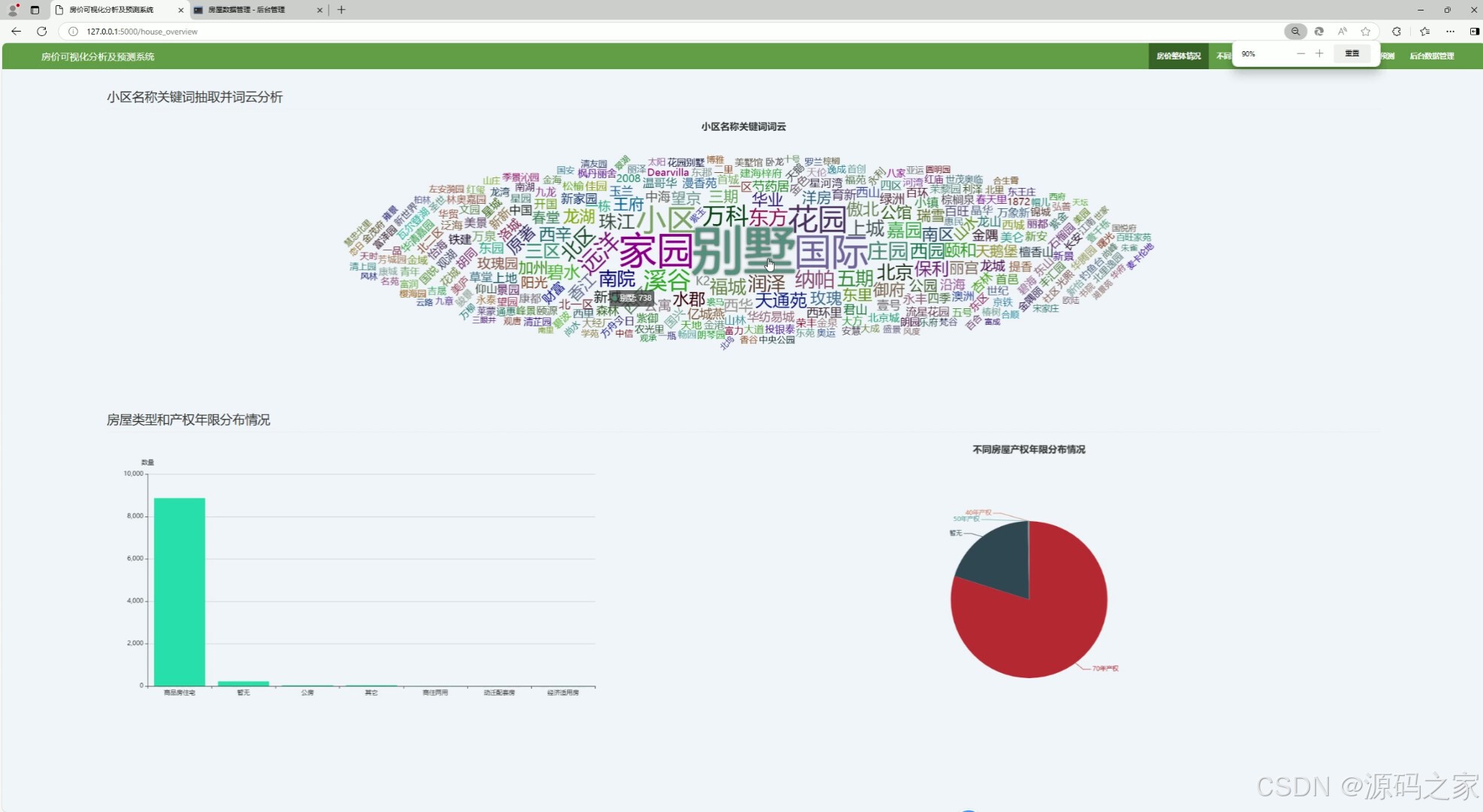This screenshot has height=812, width=1483.
Task: Click the red 70年产权 pie slice
Action: point(1053,624)
